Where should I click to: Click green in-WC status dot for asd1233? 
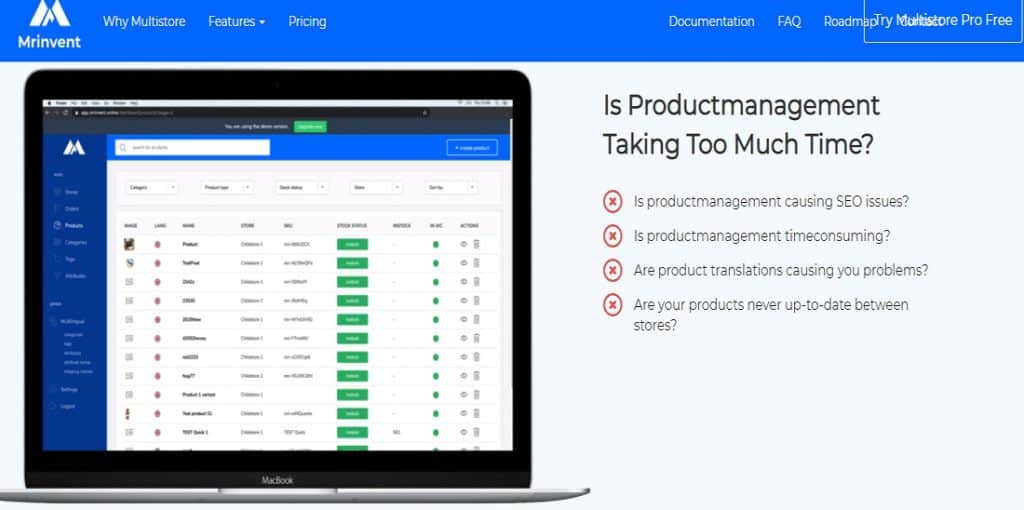(436, 357)
